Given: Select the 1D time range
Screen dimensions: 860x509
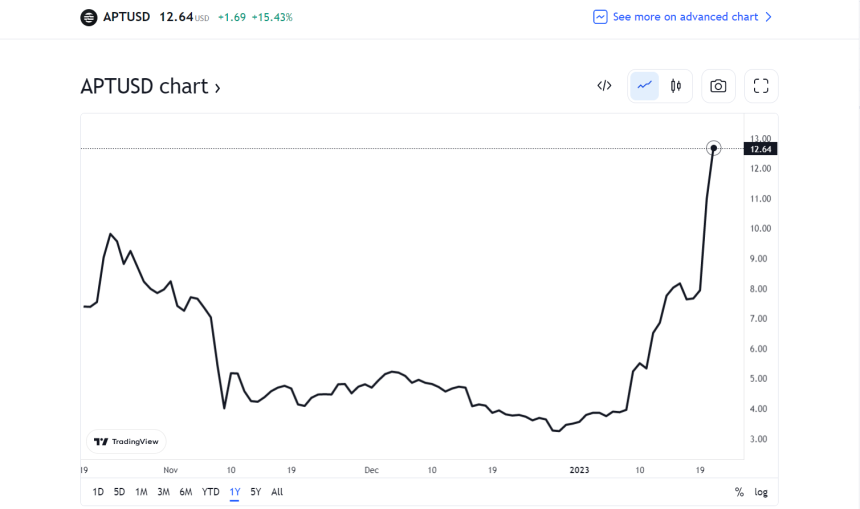Looking at the screenshot, I should coord(98,492).
